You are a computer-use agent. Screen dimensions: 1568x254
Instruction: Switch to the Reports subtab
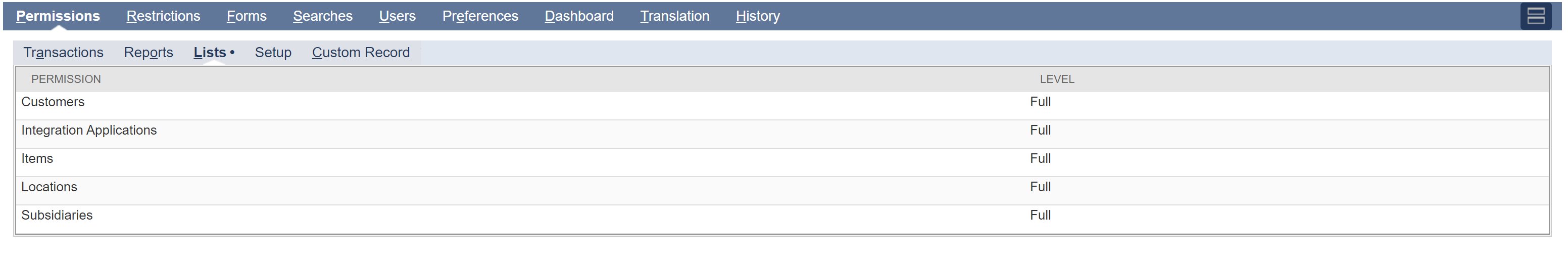pos(149,53)
